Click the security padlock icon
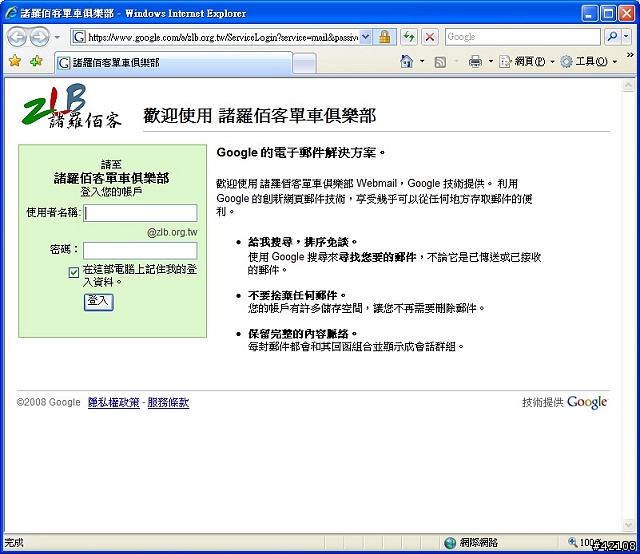This screenshot has width=640, height=554. pyautogui.click(x=384, y=37)
